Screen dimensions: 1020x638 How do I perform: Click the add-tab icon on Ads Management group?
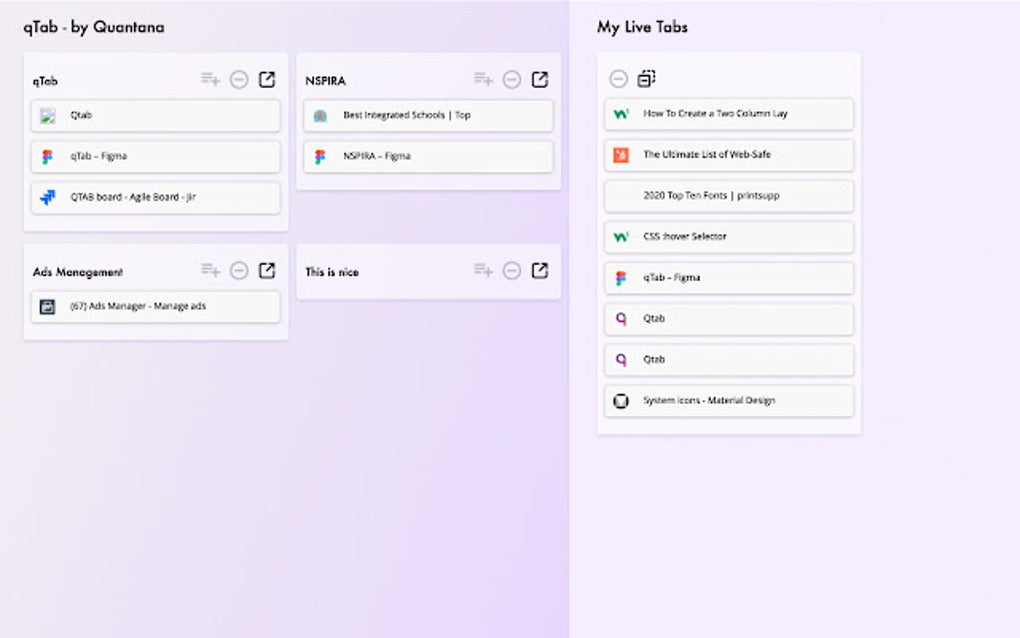[x=210, y=270]
